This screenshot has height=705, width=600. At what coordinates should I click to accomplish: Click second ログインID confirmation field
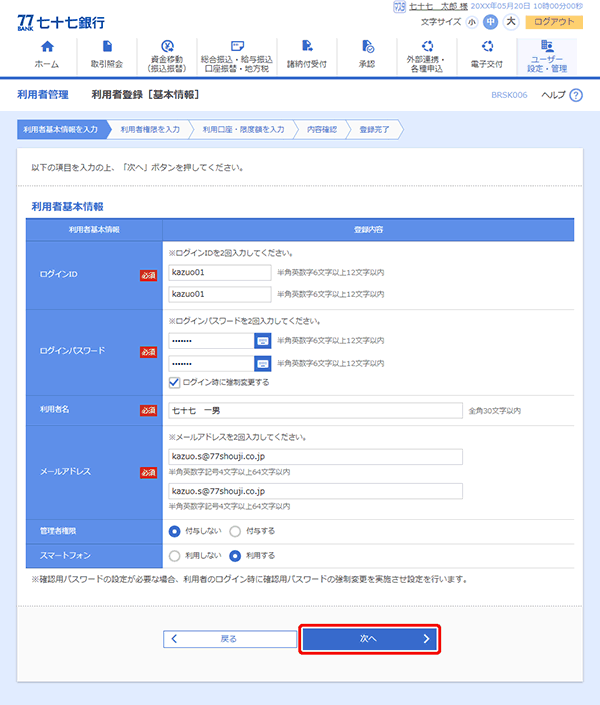pos(220,294)
